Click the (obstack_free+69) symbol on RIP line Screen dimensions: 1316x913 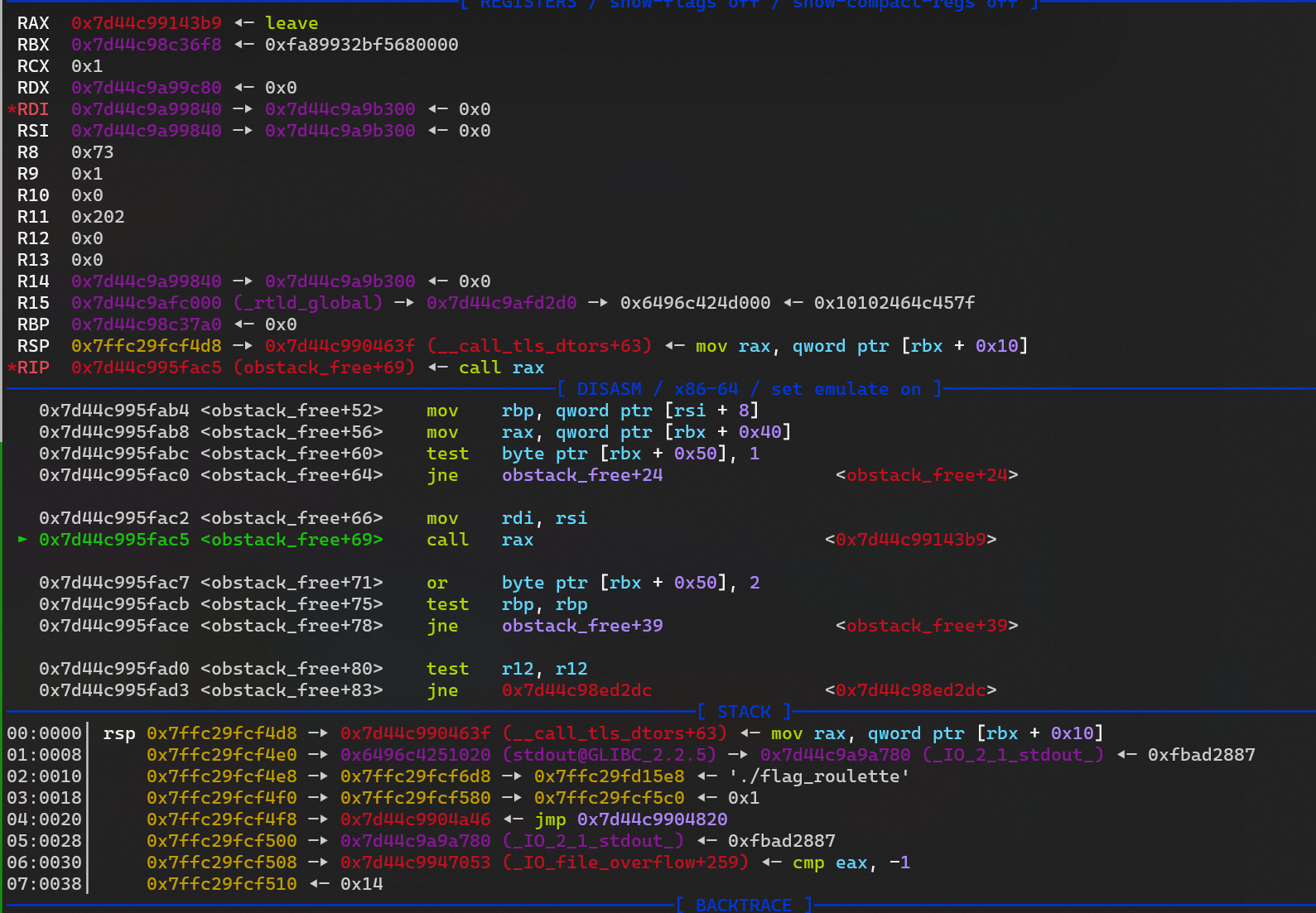324,368
